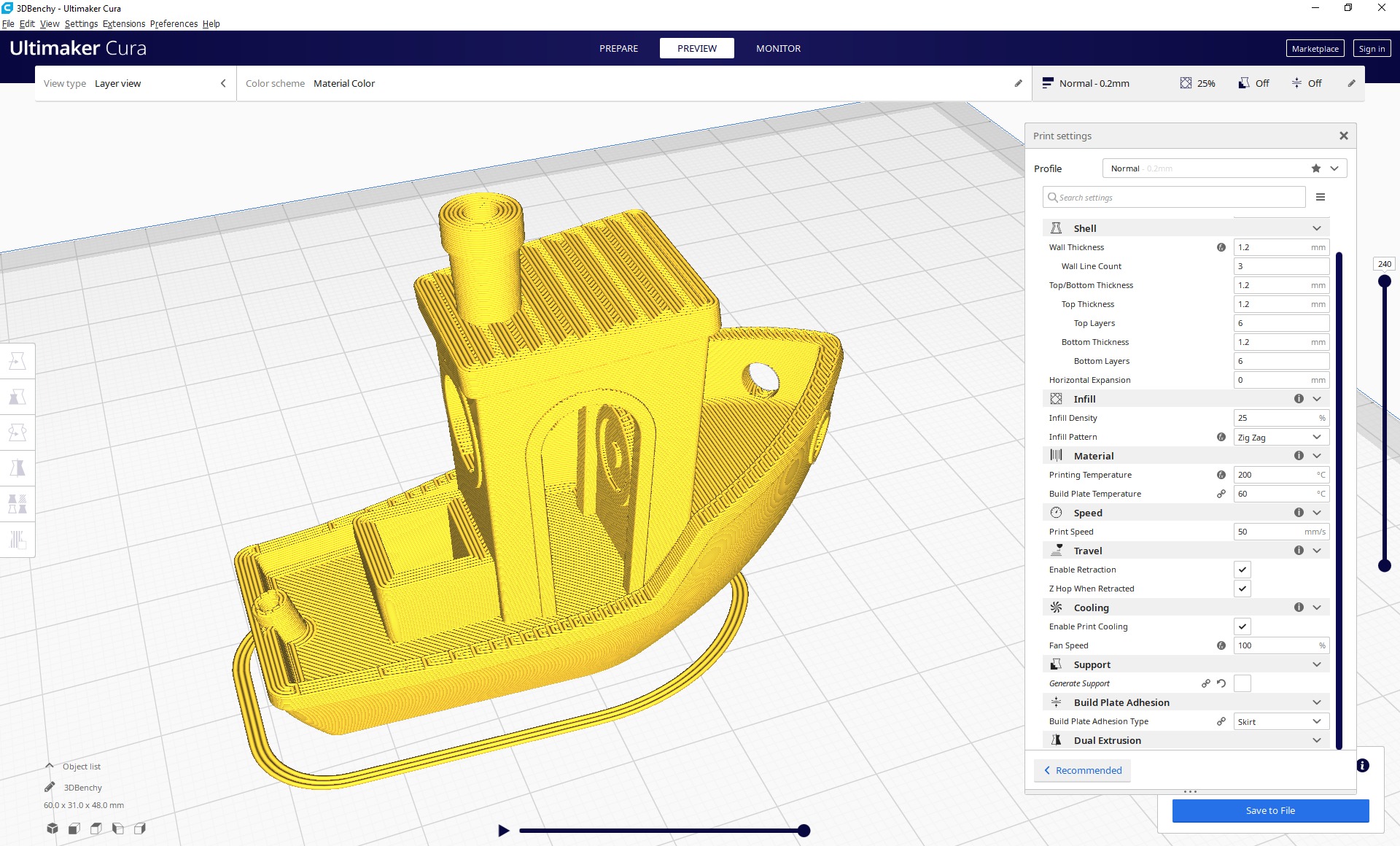Click color scheme edit pencil icon
Image resolution: width=1400 pixels, height=846 pixels.
click(1018, 83)
